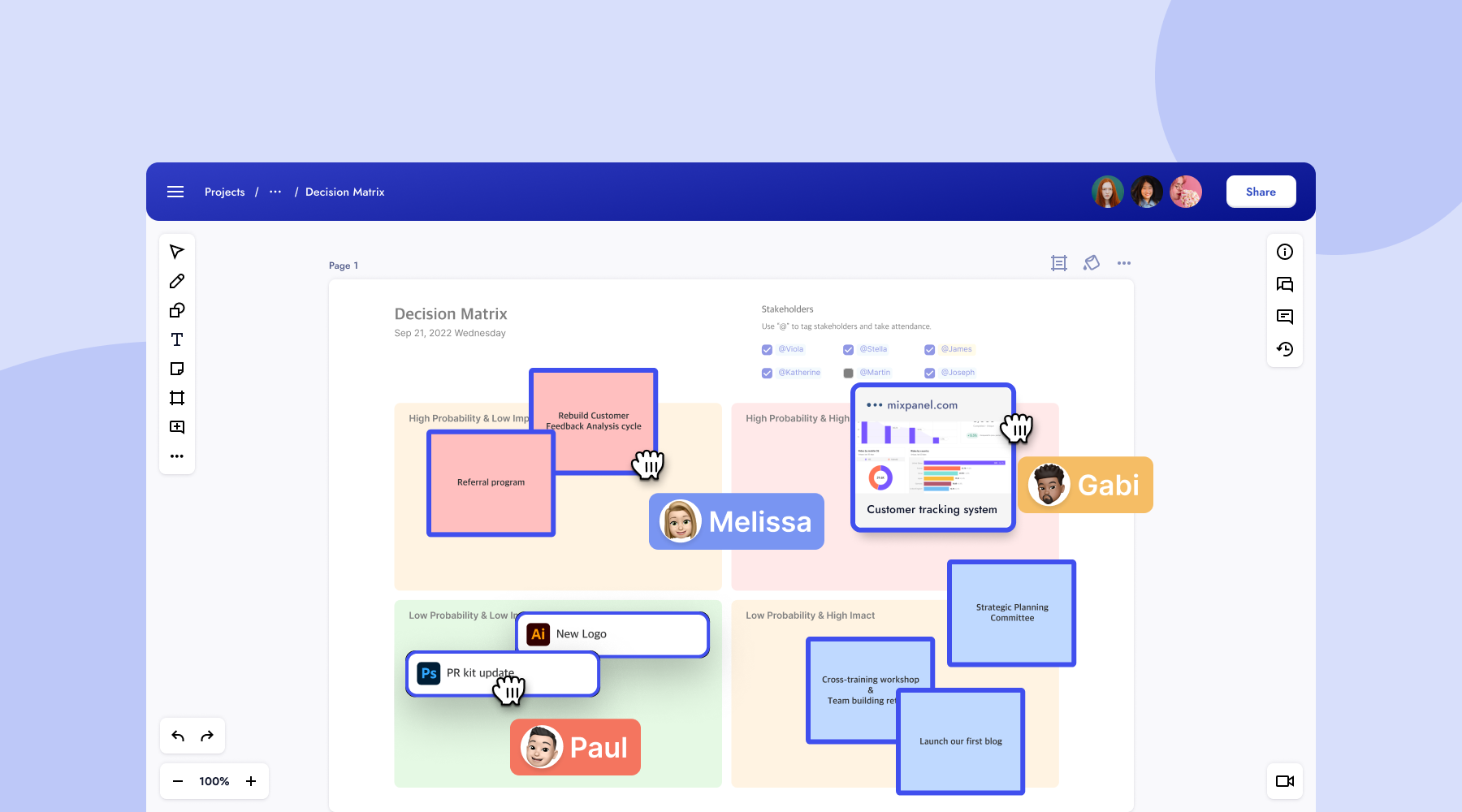This screenshot has width=1462, height=812.
Task: Open the version history icon
Action: coord(1285,349)
